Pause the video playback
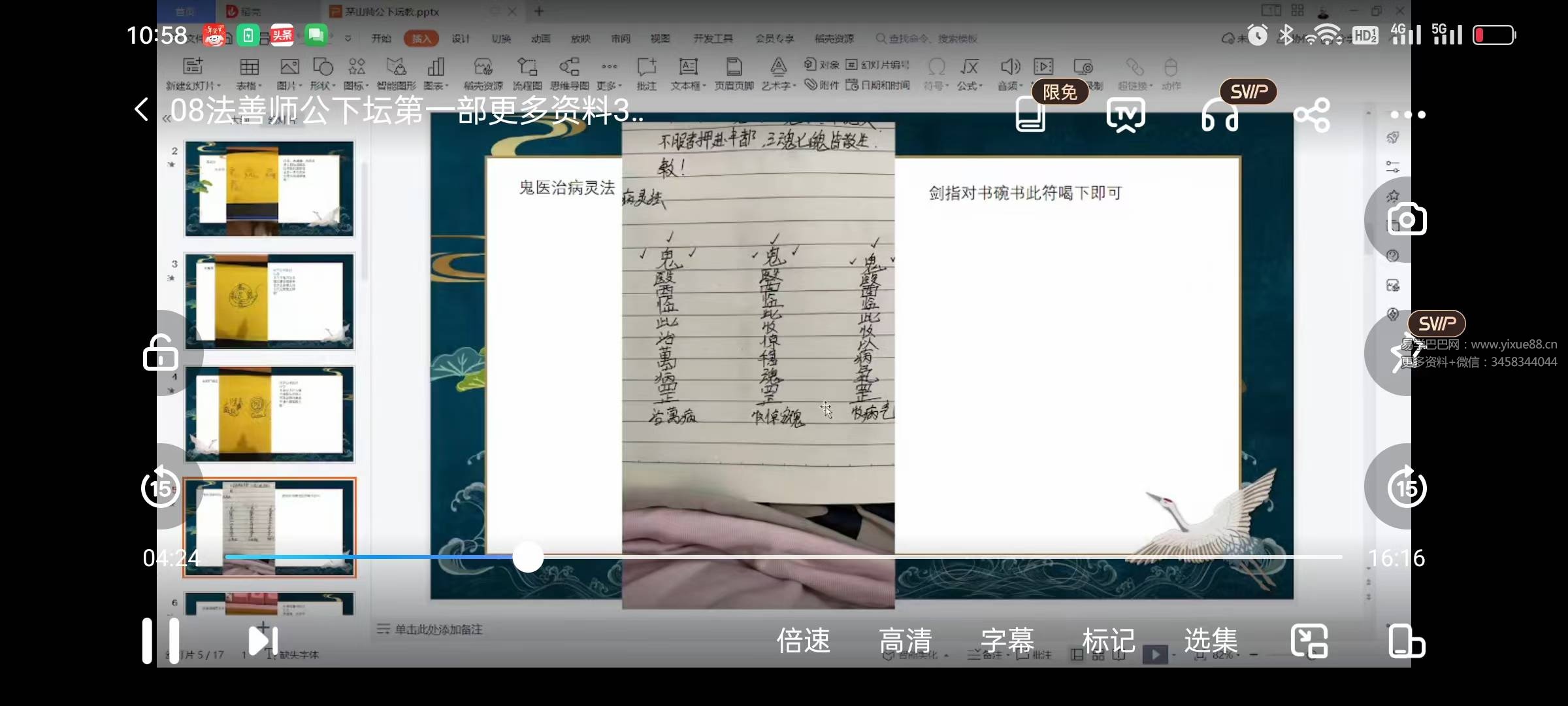This screenshot has height=706, width=1568. pos(161,639)
